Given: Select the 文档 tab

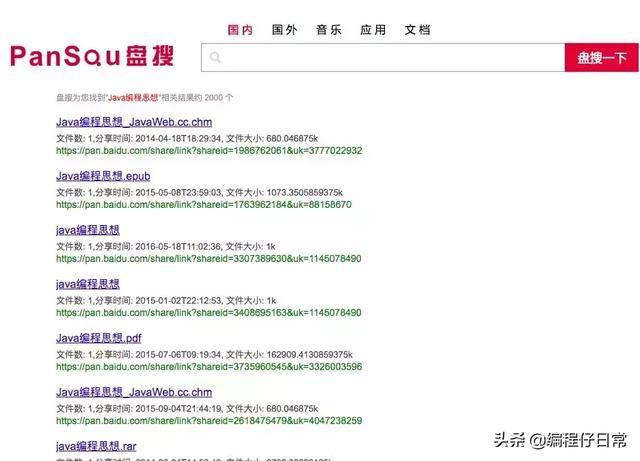Looking at the screenshot, I should [x=417, y=30].
